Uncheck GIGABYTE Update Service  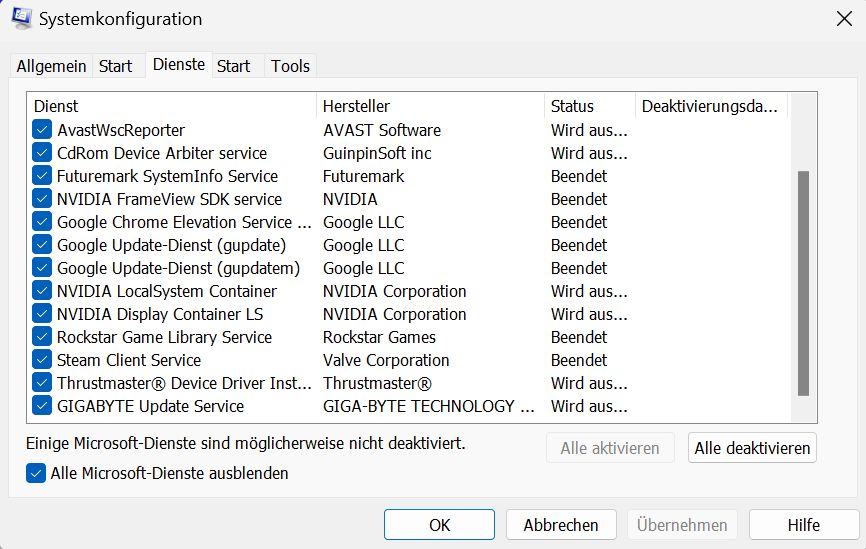click(x=41, y=406)
